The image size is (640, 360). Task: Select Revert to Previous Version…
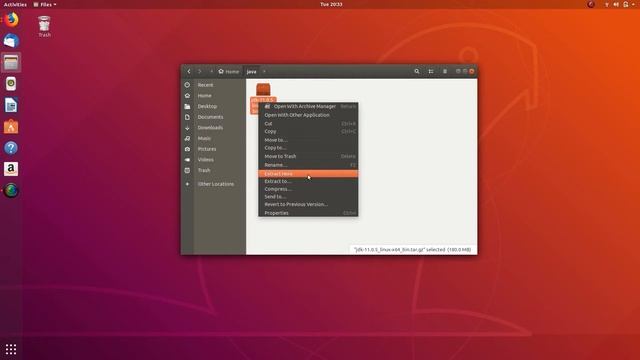pos(308,204)
